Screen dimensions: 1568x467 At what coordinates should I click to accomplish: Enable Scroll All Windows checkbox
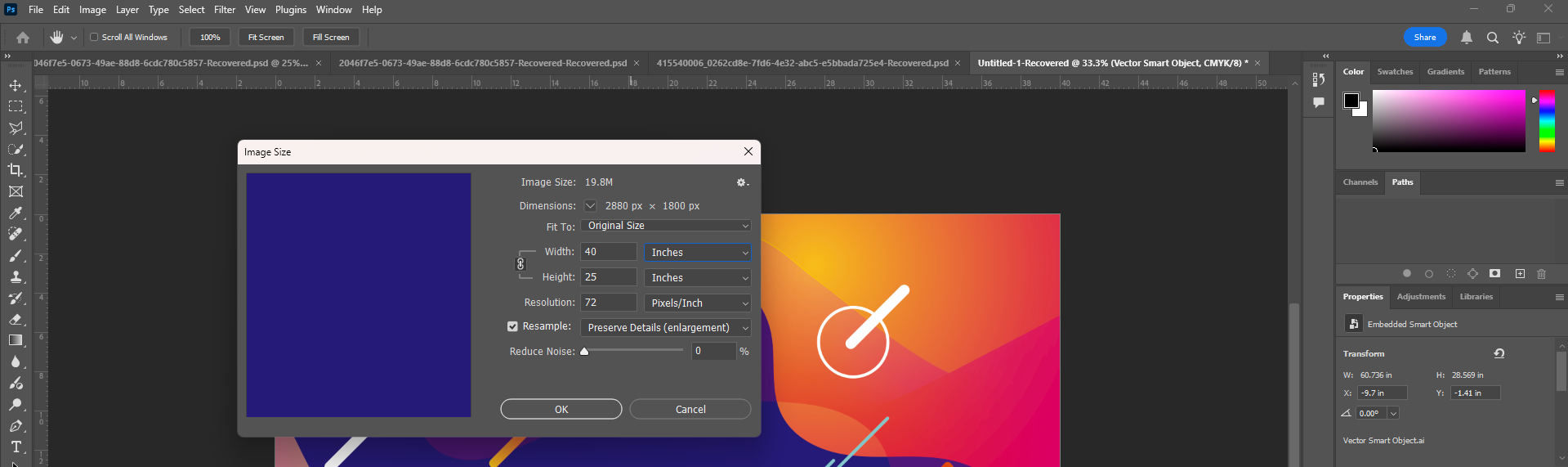click(94, 38)
